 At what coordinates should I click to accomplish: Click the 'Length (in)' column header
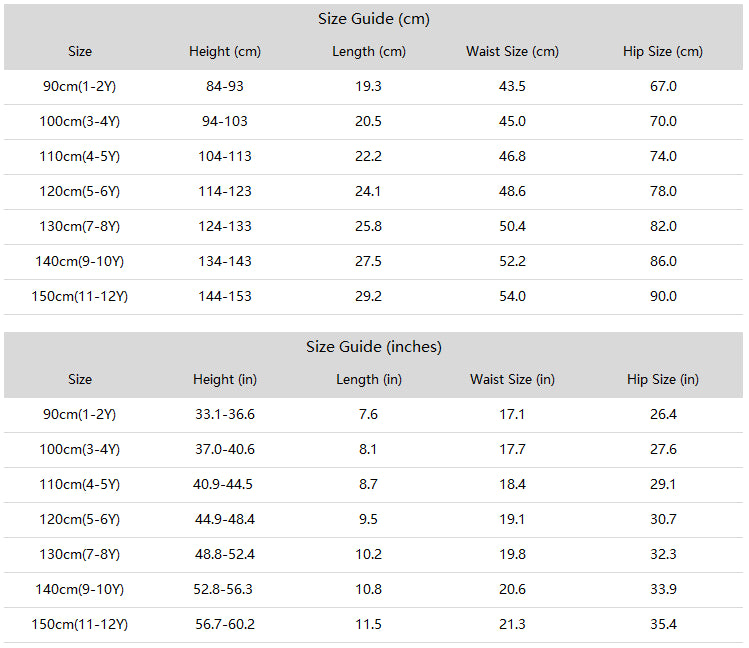(x=368, y=379)
